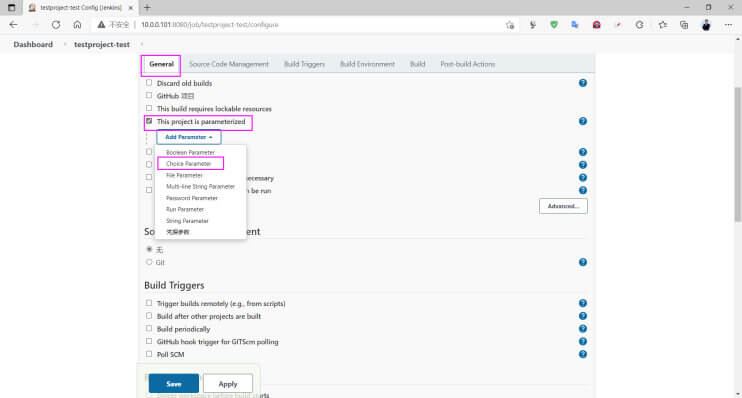Show help for This project is parameterized
The width and height of the screenshot is (742, 398).
click(583, 121)
